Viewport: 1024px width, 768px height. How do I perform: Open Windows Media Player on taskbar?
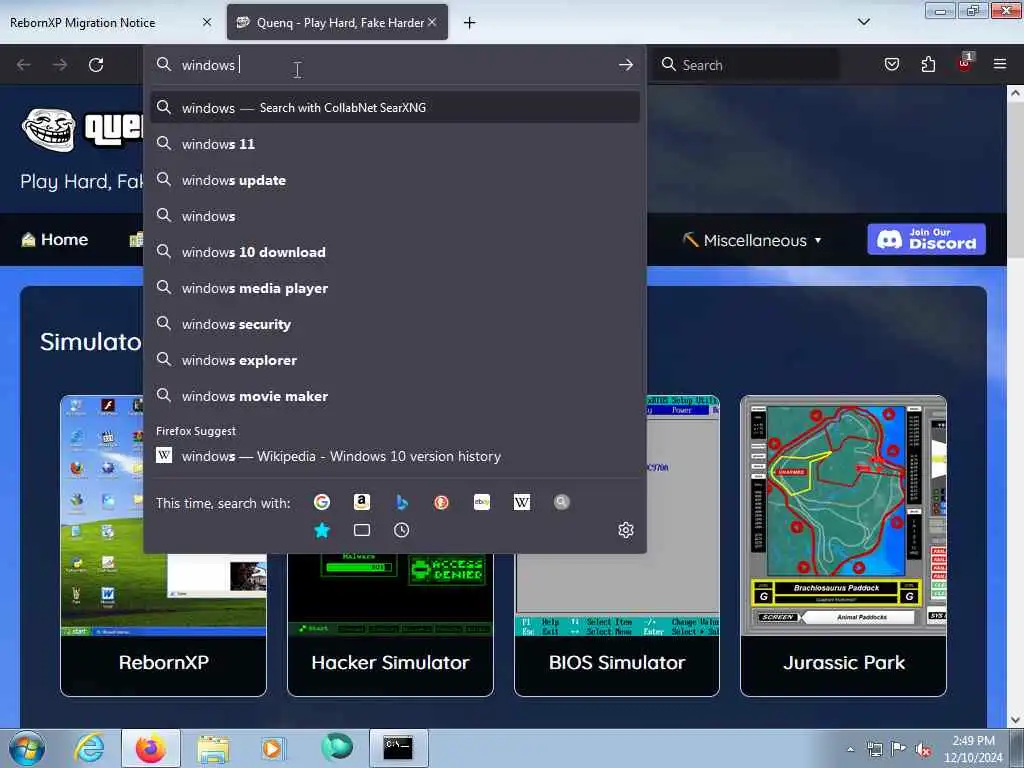(272, 748)
